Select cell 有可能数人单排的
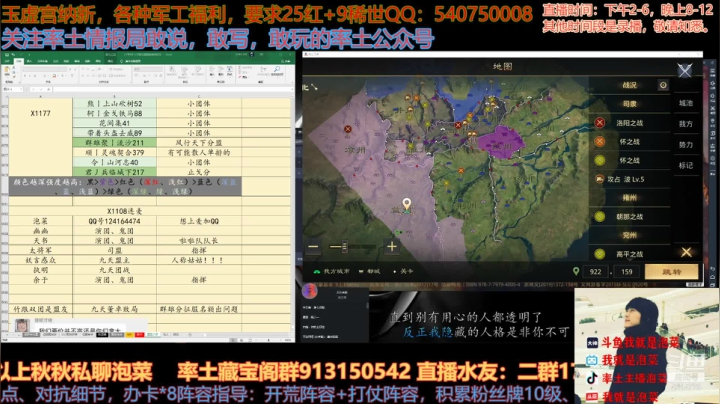The width and height of the screenshot is (720, 404). point(199,152)
